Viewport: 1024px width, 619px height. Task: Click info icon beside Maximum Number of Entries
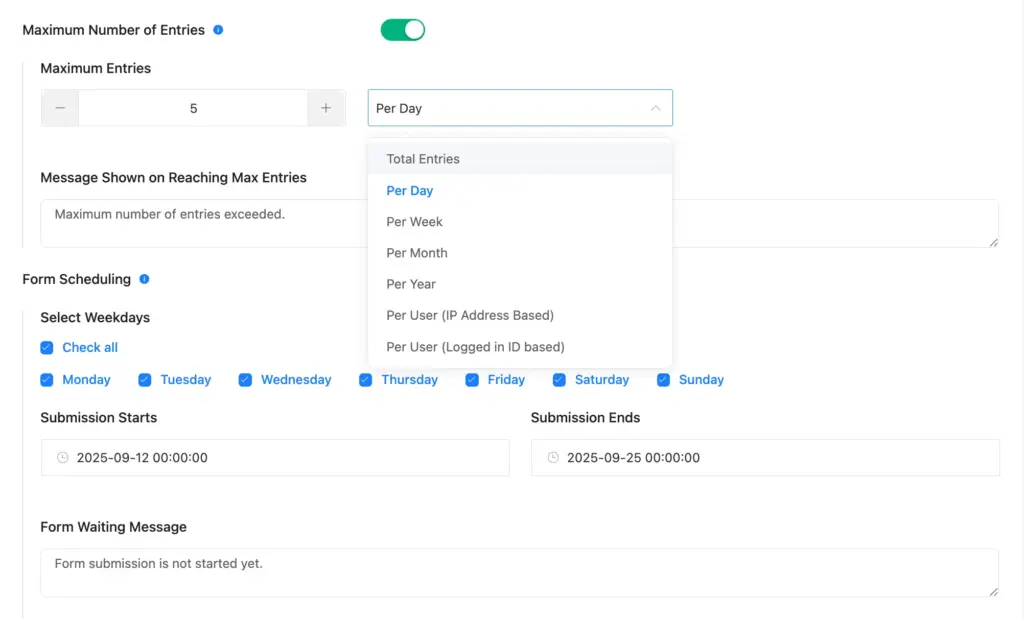pyautogui.click(x=218, y=30)
